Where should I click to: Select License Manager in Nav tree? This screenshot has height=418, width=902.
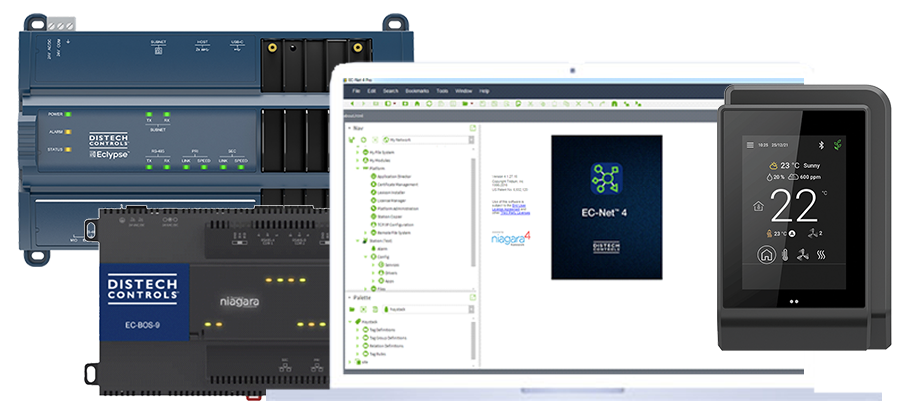[x=392, y=201]
